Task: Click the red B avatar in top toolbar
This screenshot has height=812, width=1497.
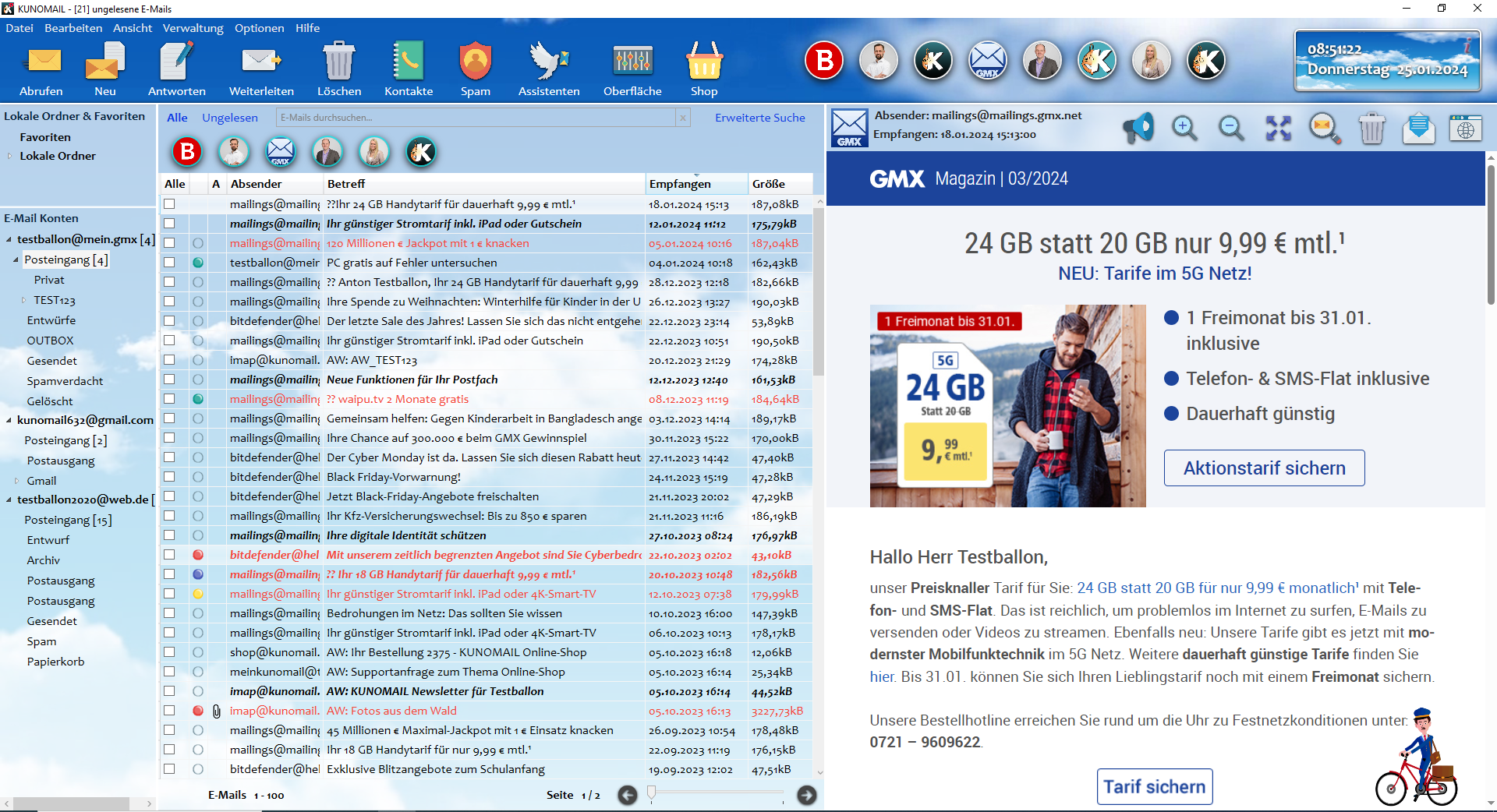Action: 824,60
